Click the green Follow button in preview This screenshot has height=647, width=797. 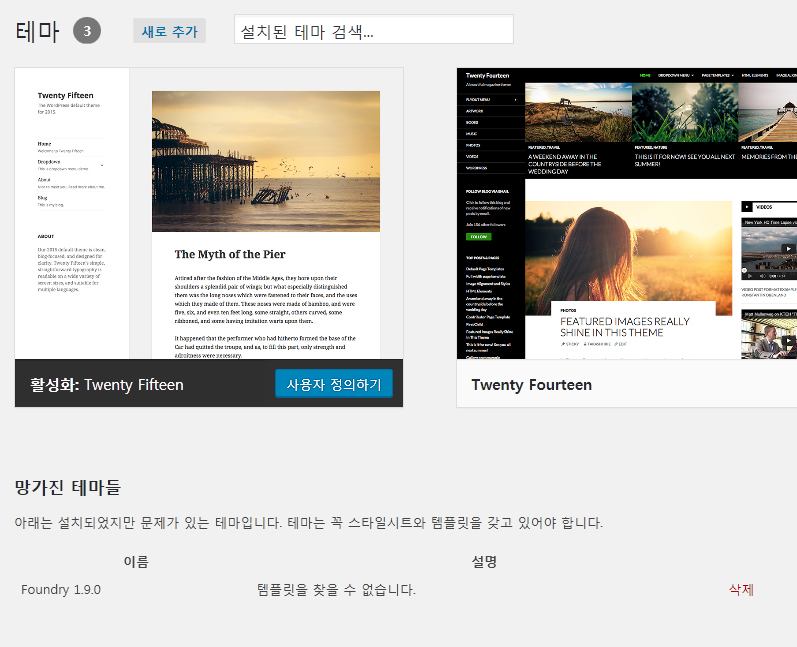477,236
